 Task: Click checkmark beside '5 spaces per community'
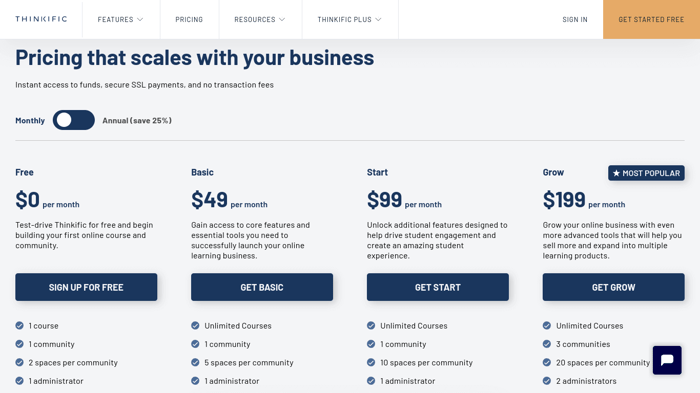195,362
